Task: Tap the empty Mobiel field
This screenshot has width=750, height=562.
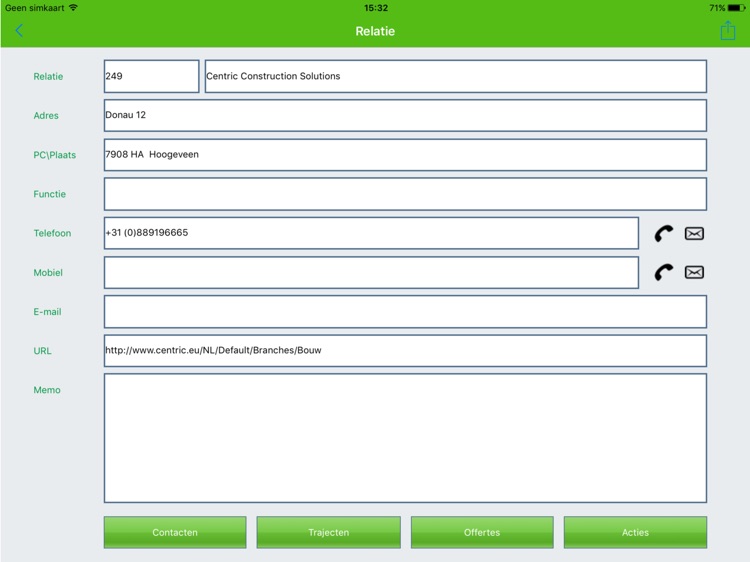Action: click(x=371, y=273)
